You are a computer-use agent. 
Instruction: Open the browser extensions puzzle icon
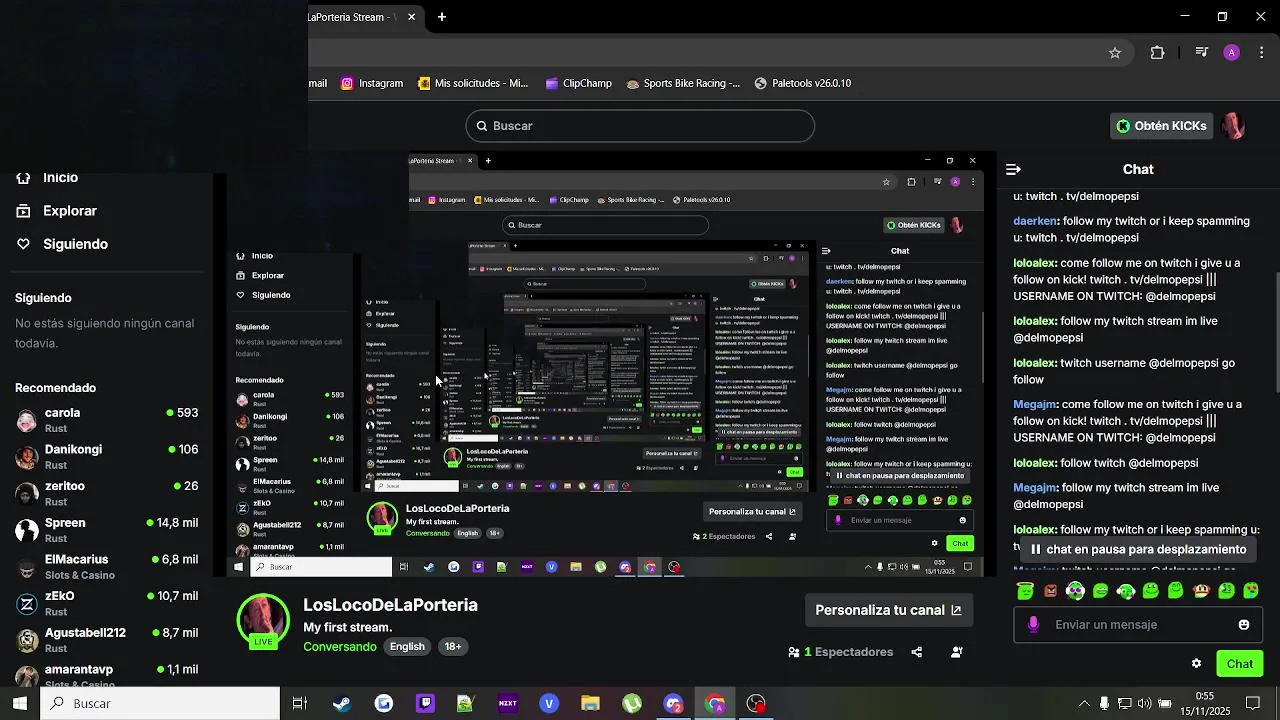[x=1158, y=53]
